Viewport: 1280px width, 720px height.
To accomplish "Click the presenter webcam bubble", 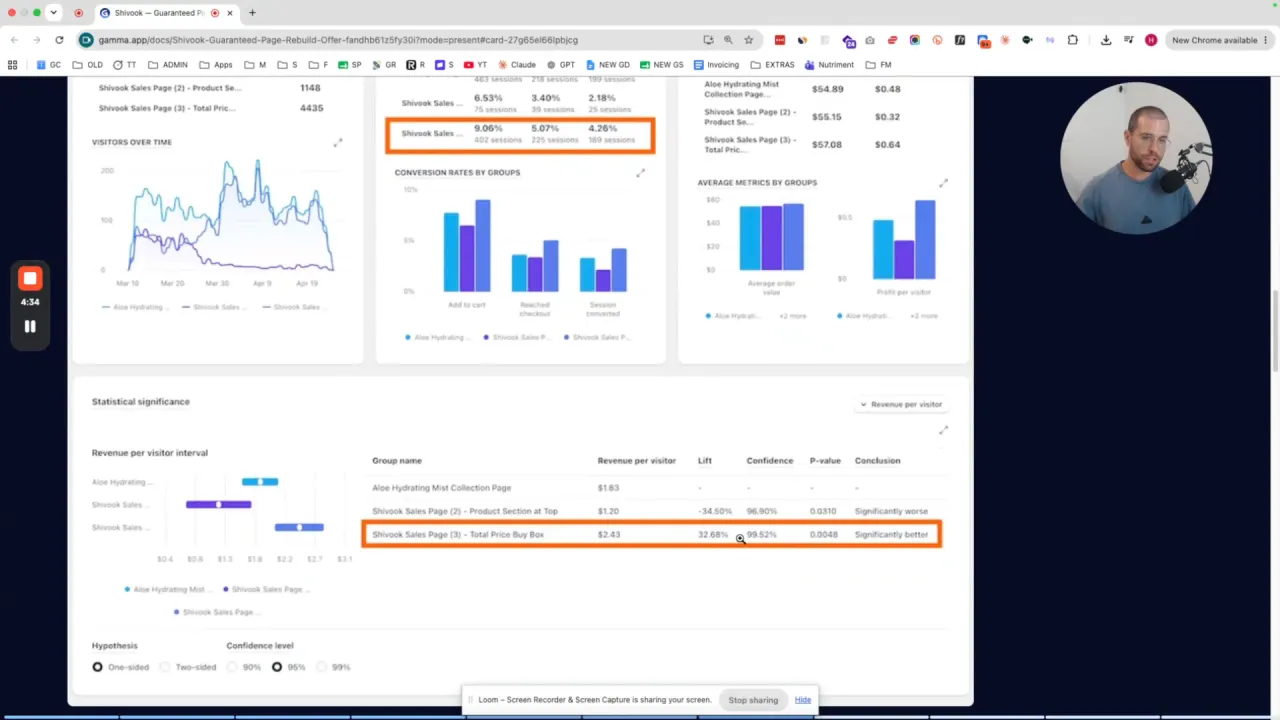I will pyautogui.click(x=1136, y=158).
